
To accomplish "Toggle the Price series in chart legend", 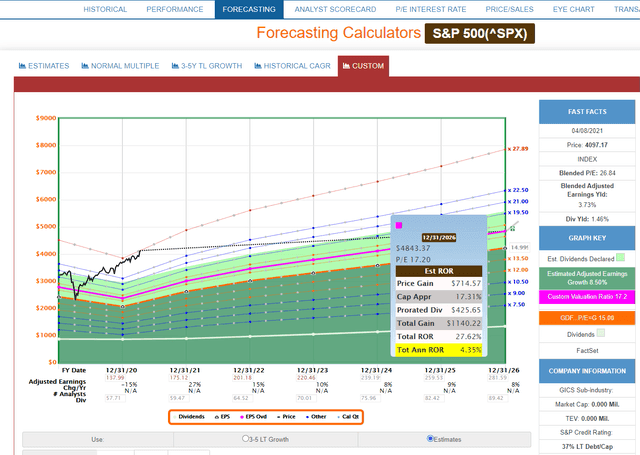I will point(286,417).
